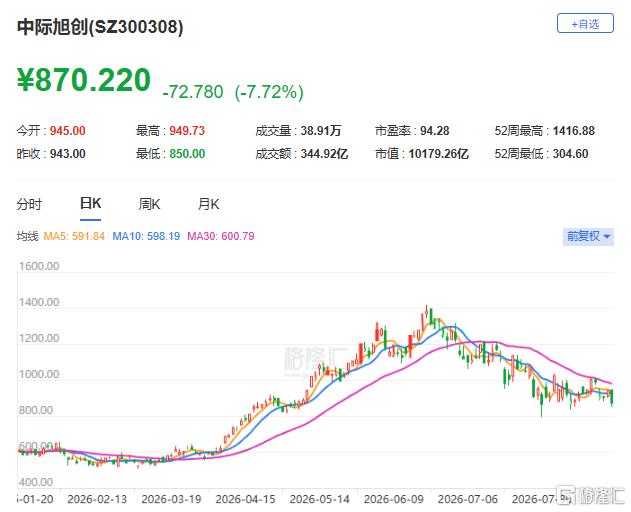The image size is (631, 512).
Task: Click the 均线 label
Action: tap(27, 236)
